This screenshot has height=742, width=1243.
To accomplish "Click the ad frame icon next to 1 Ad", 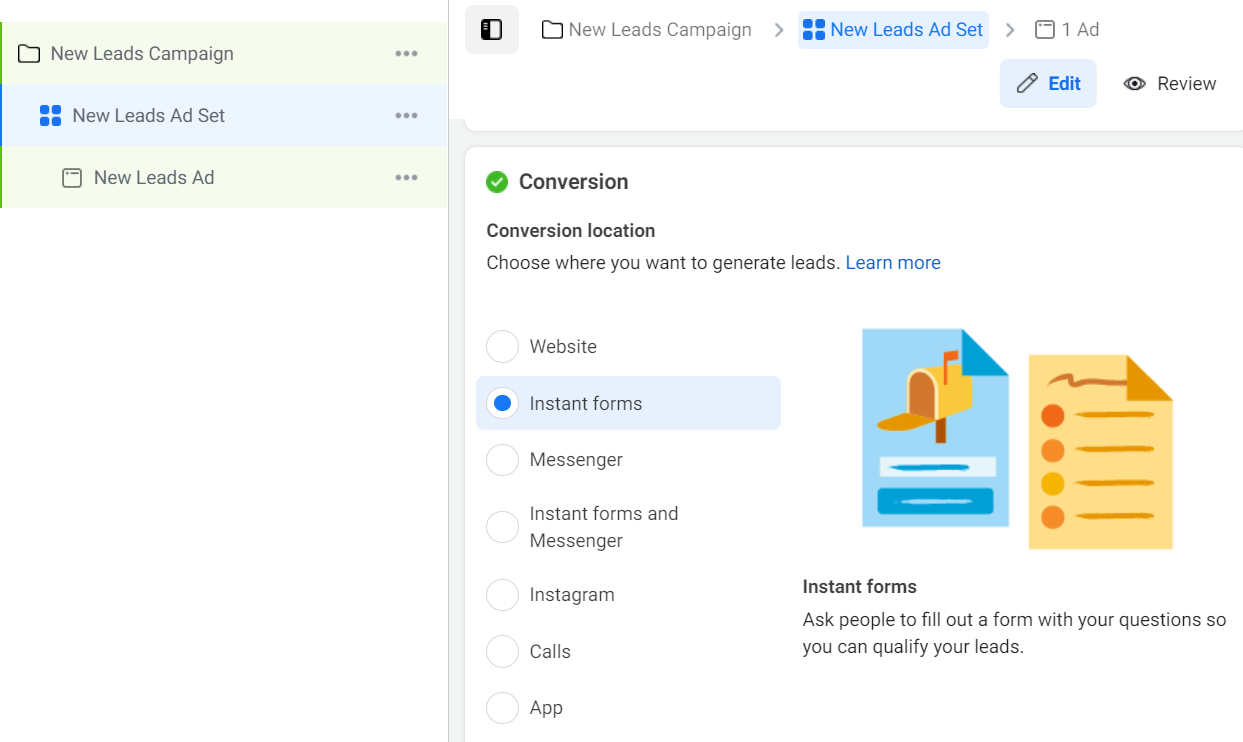I will [1044, 29].
